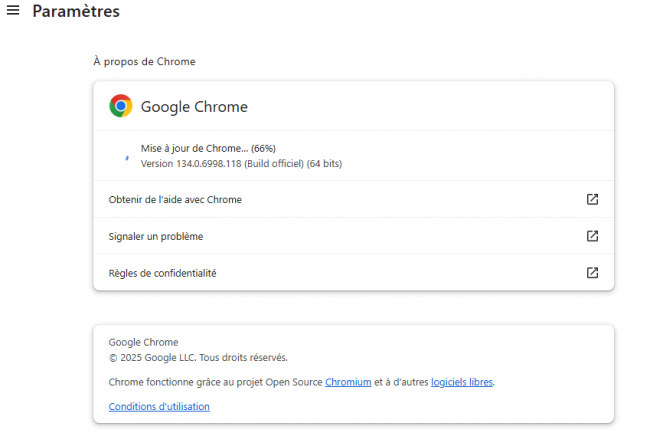Screen dimensions: 650x433
Task: Open Conditions d'utilisation link
Action: click(x=159, y=406)
